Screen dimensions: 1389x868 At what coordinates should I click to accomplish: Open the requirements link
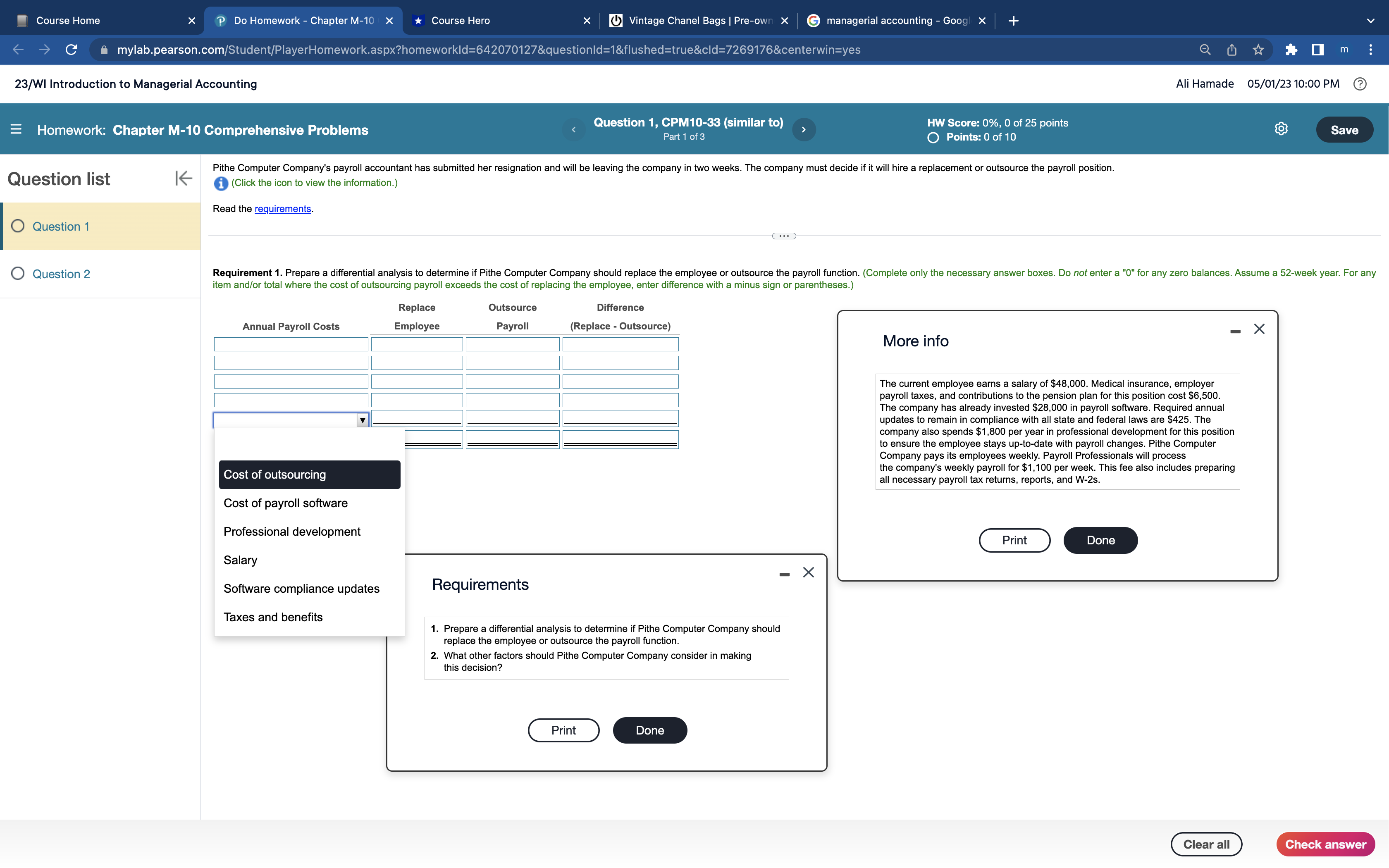click(282, 209)
